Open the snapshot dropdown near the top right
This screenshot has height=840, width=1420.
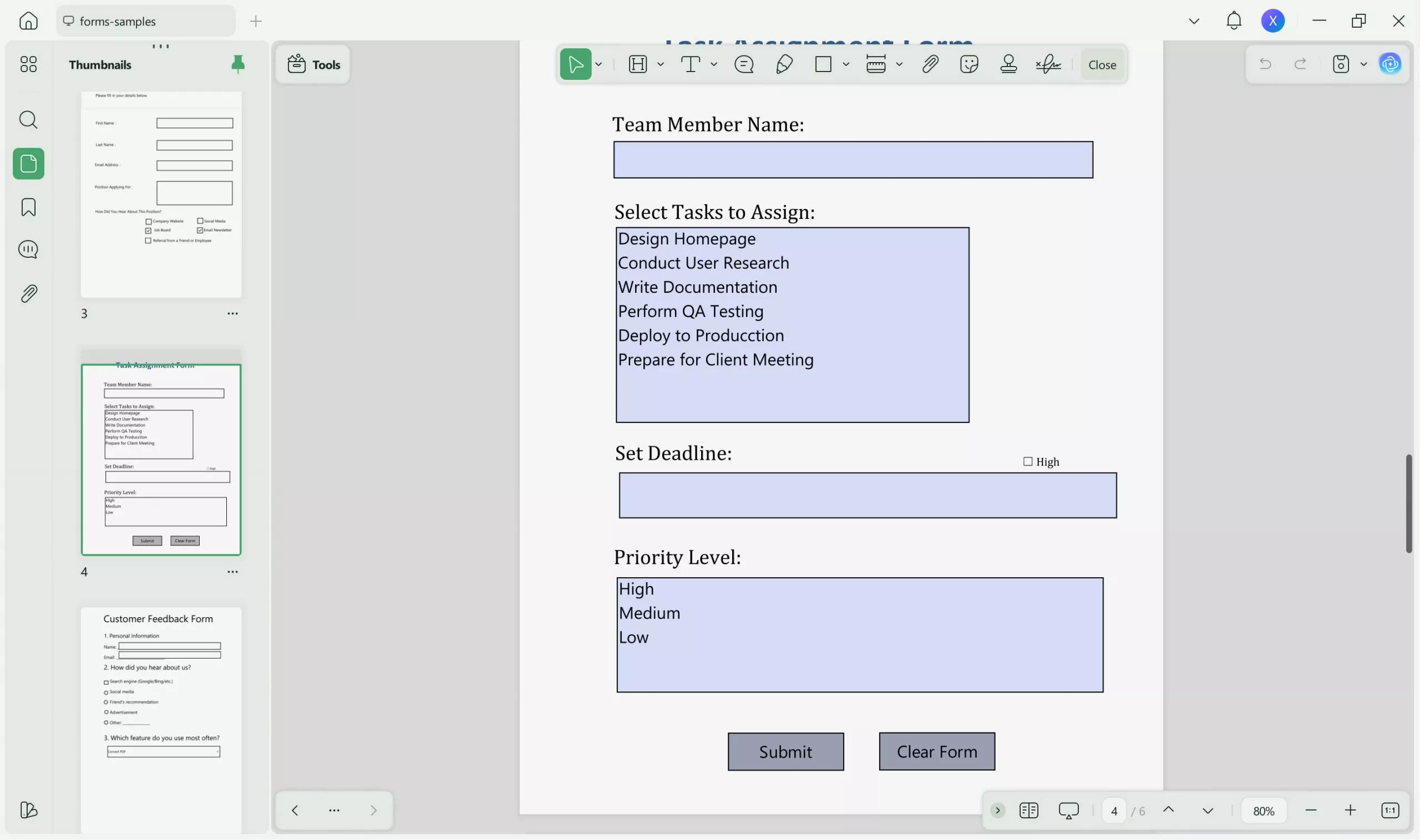[1365, 63]
